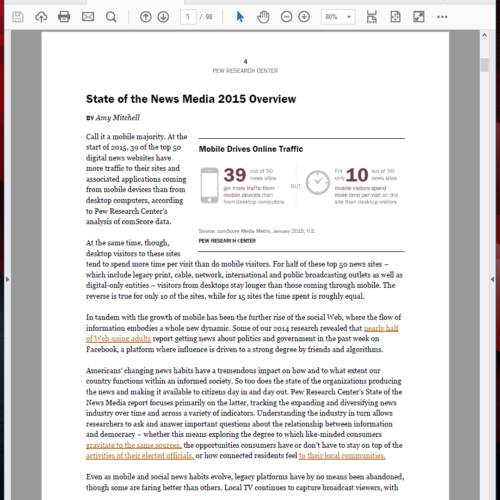The image size is (500, 500).
Task: Click the page number input field
Action: pyautogui.click(x=188, y=17)
